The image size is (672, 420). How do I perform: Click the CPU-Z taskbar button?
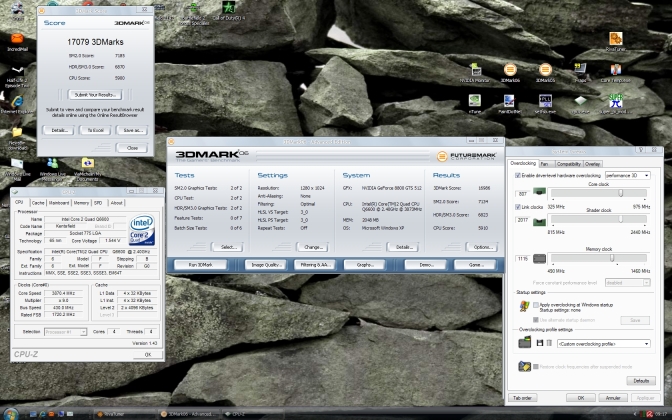254,414
